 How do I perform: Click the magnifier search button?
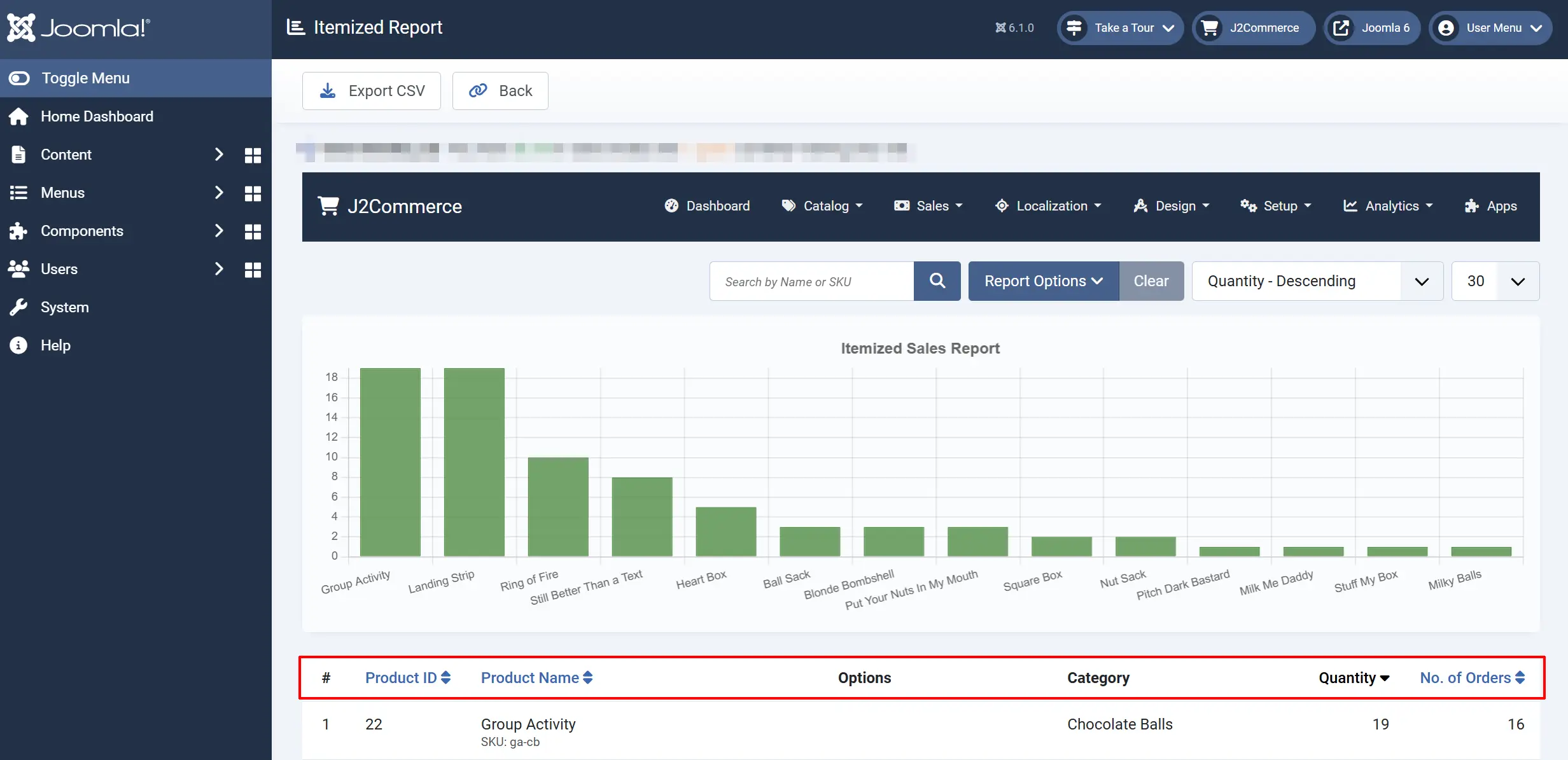937,281
